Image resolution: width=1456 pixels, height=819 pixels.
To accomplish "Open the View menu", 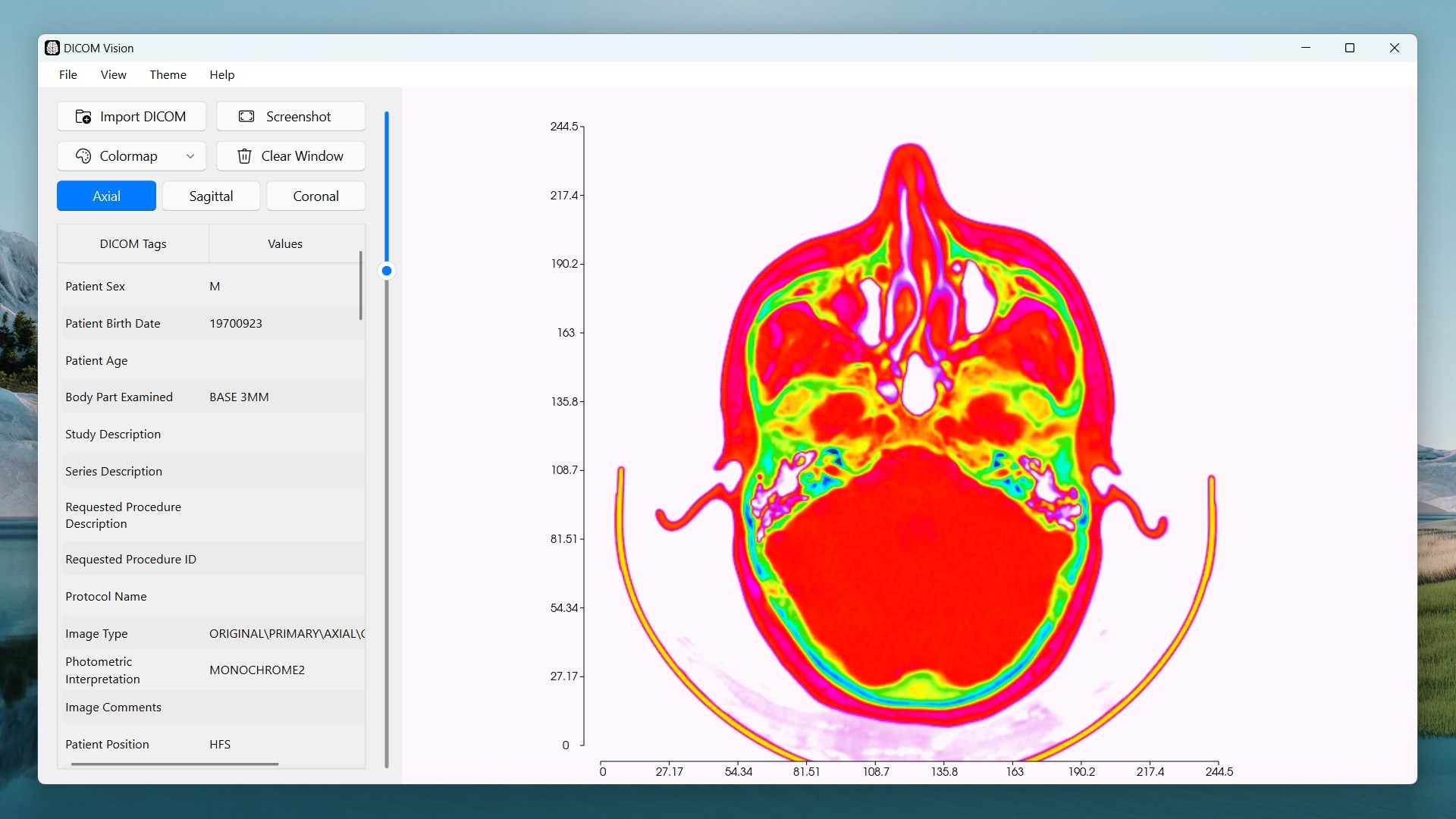I will 113,75.
